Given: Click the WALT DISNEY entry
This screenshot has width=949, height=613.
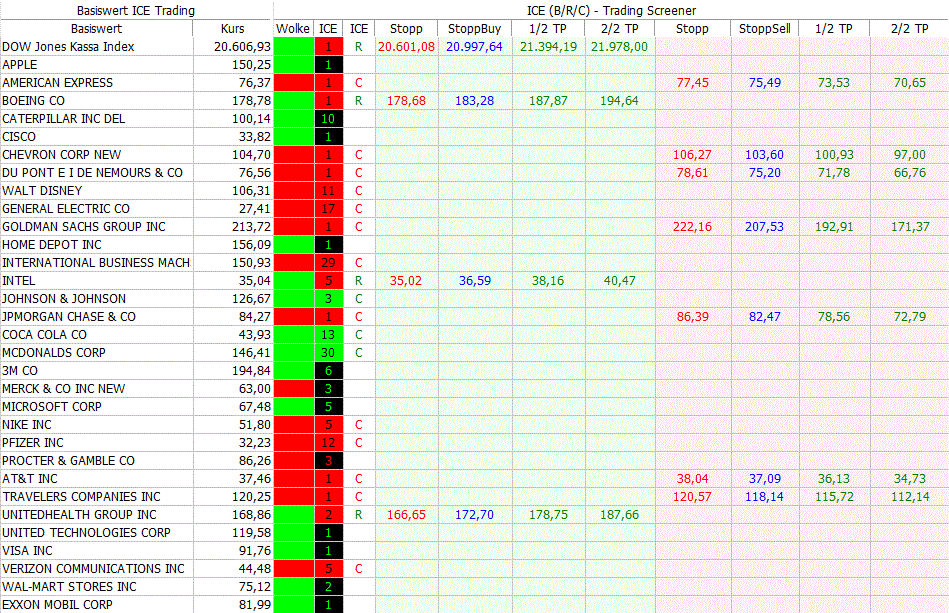Looking at the screenshot, I should (42, 191).
